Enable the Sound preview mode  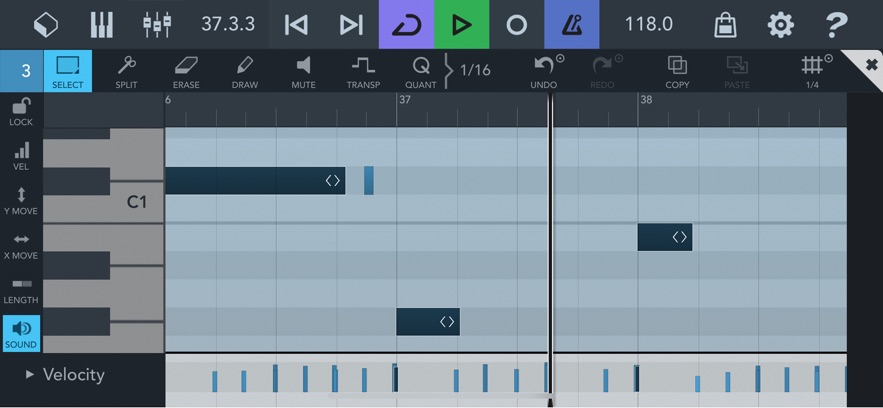[x=21, y=334]
